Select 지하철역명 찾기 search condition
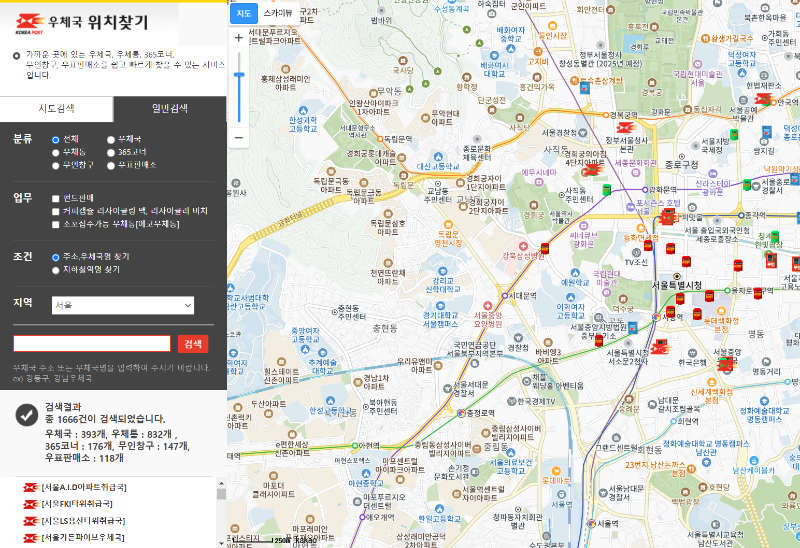This screenshot has height=548, width=800. click(x=56, y=270)
